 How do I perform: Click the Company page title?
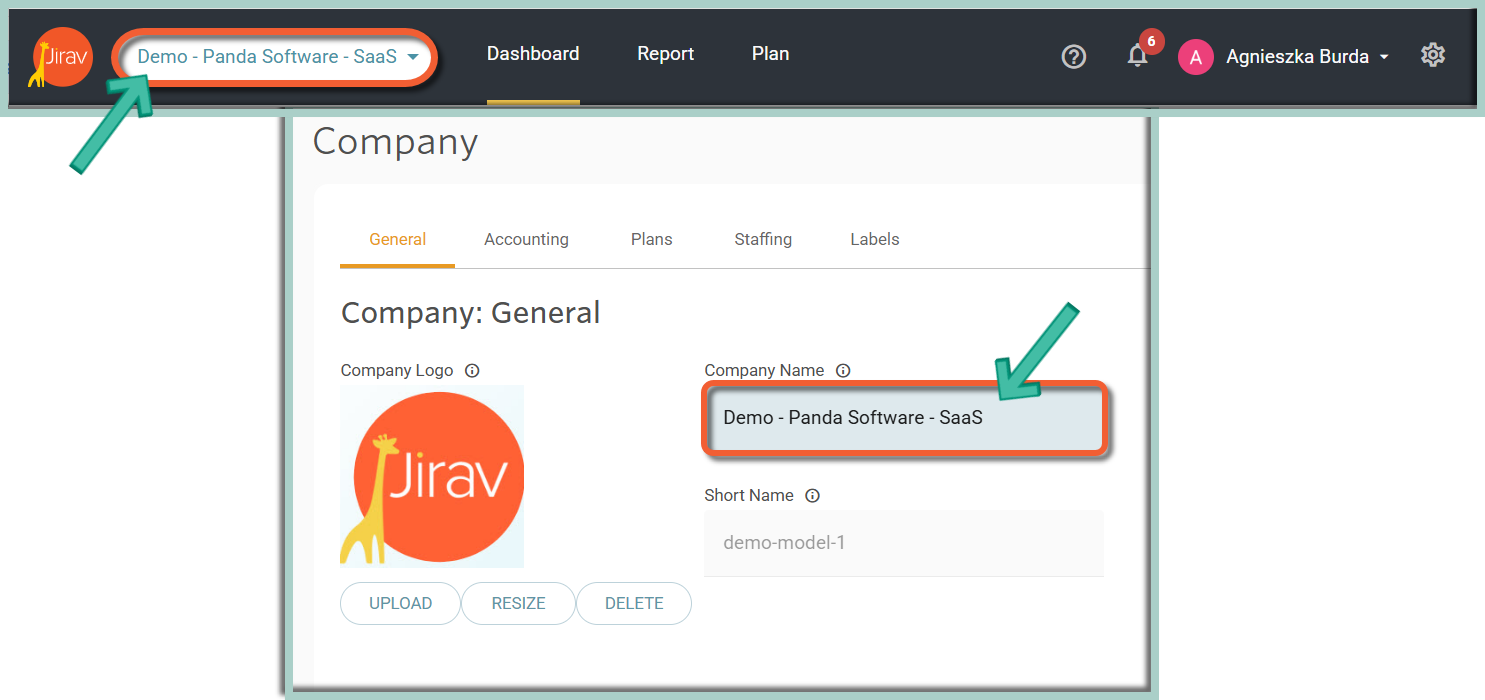pyautogui.click(x=396, y=142)
